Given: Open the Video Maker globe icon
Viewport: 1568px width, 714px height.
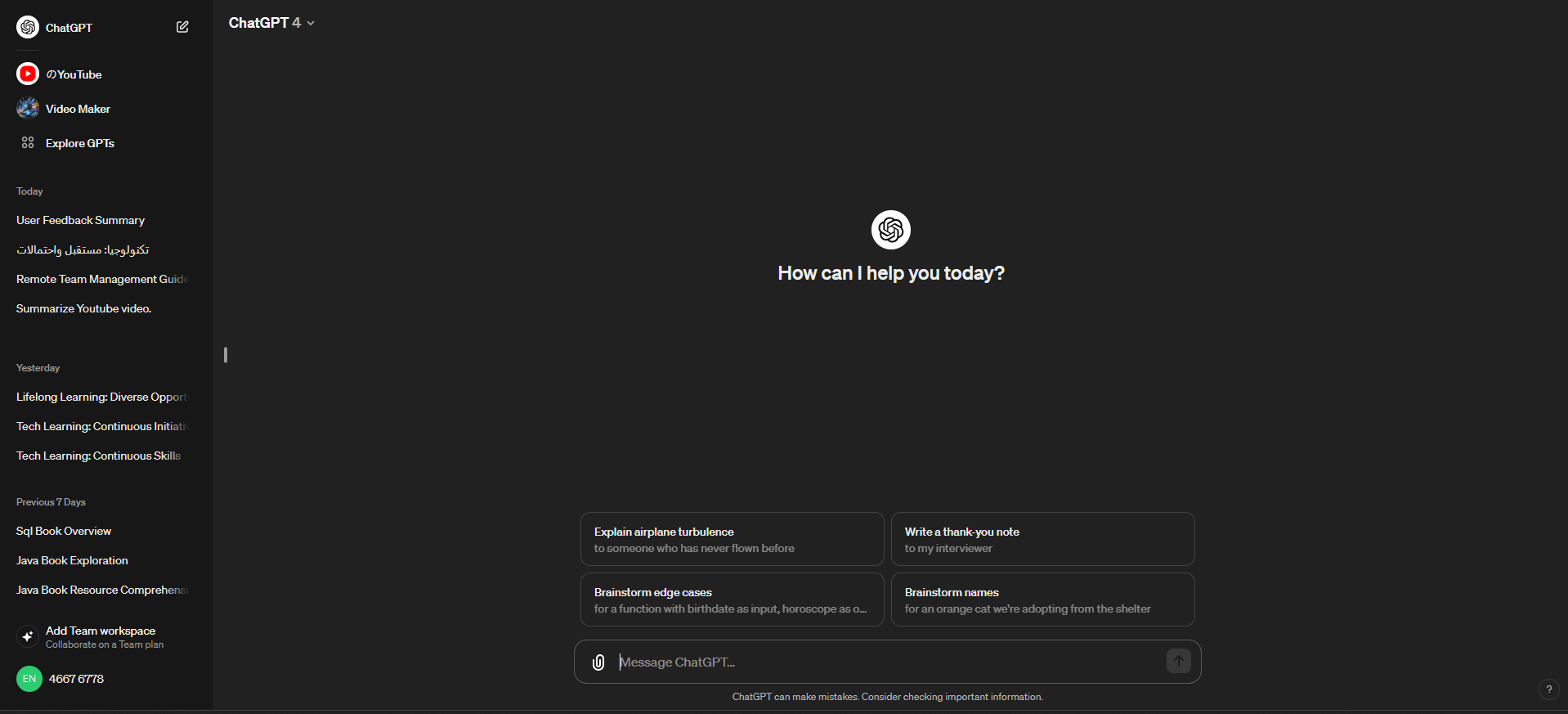Looking at the screenshot, I should coord(28,108).
